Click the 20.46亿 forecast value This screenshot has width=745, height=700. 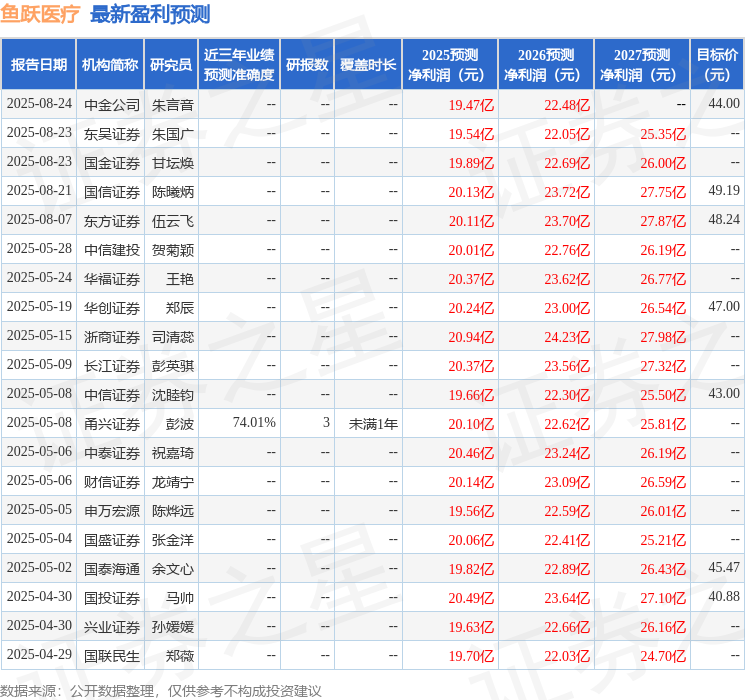[471, 453]
